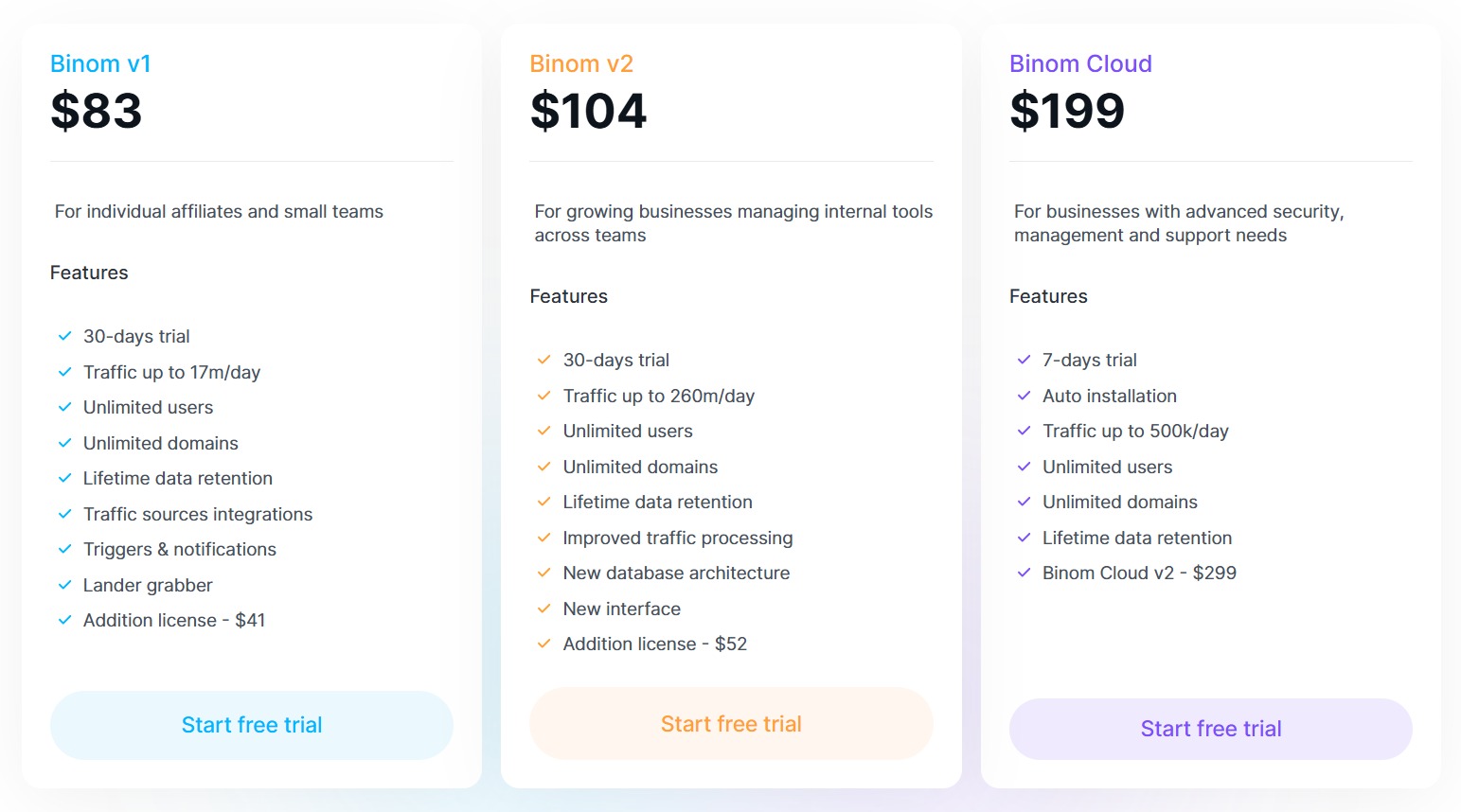The width and height of the screenshot is (1461, 812).
Task: Click purple checkmark beside Auto installation
Action: coord(1024,396)
